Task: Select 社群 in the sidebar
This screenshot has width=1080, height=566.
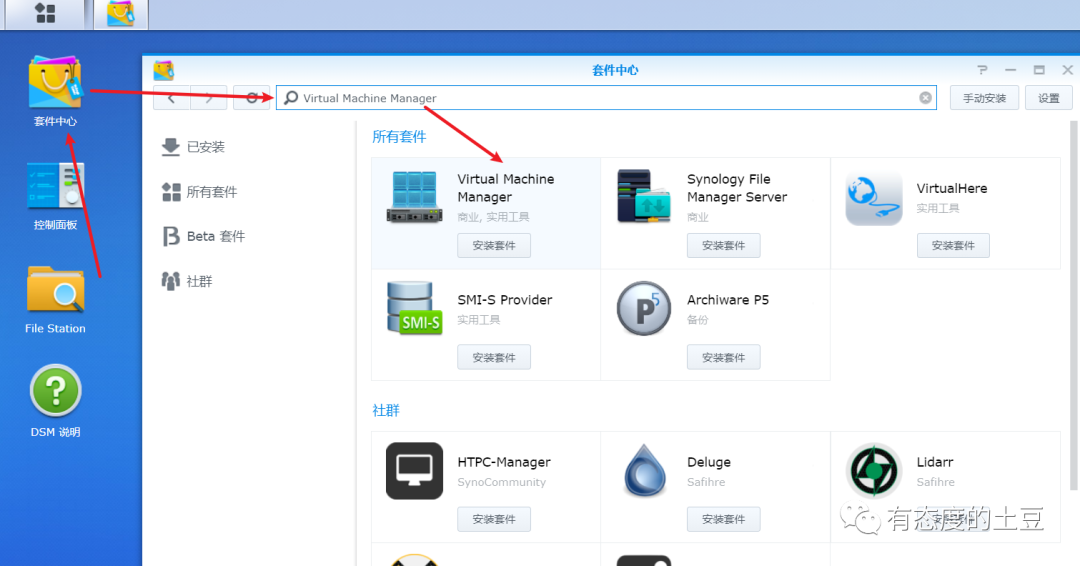Action: tap(187, 281)
